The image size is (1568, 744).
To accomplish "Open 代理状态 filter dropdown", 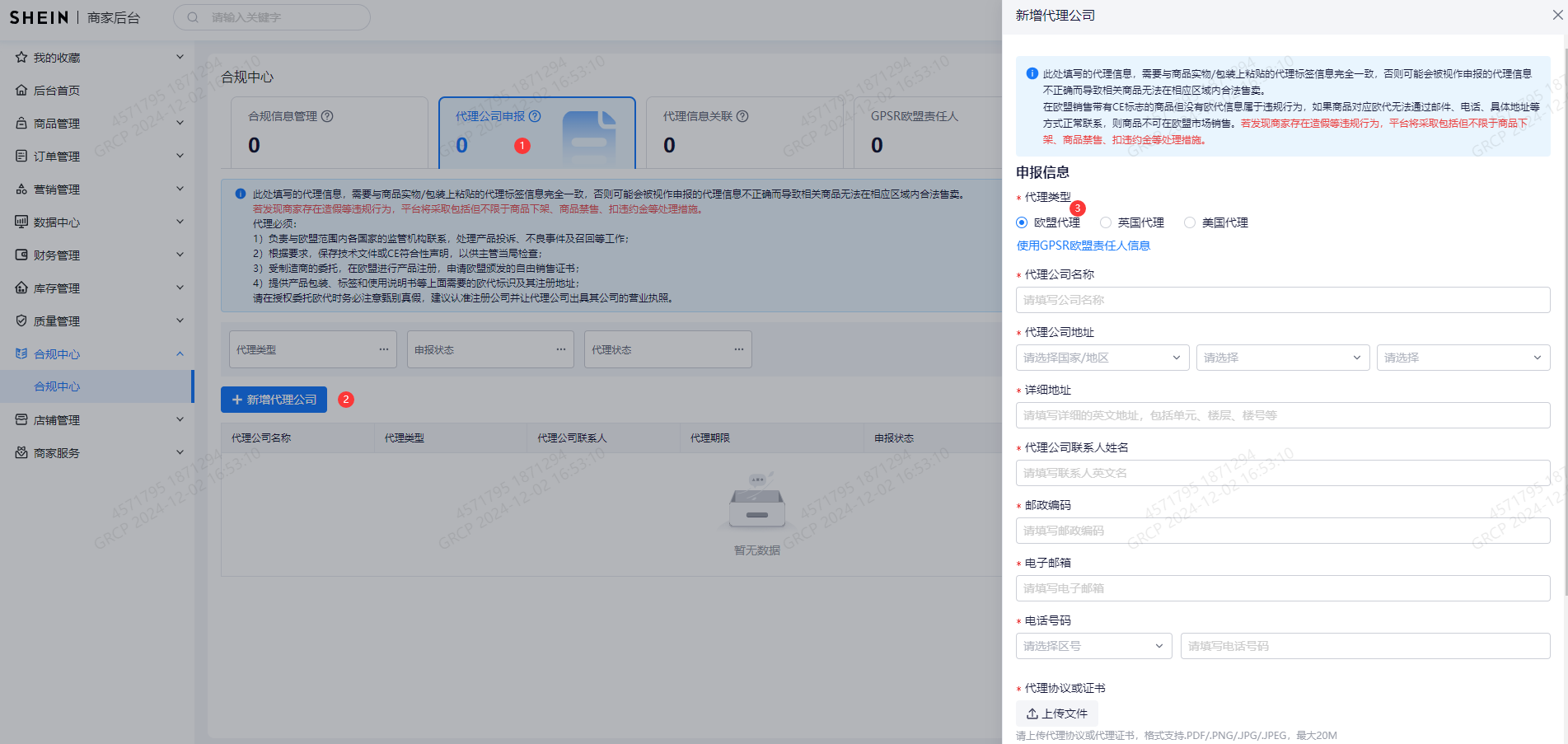I will [668, 349].
